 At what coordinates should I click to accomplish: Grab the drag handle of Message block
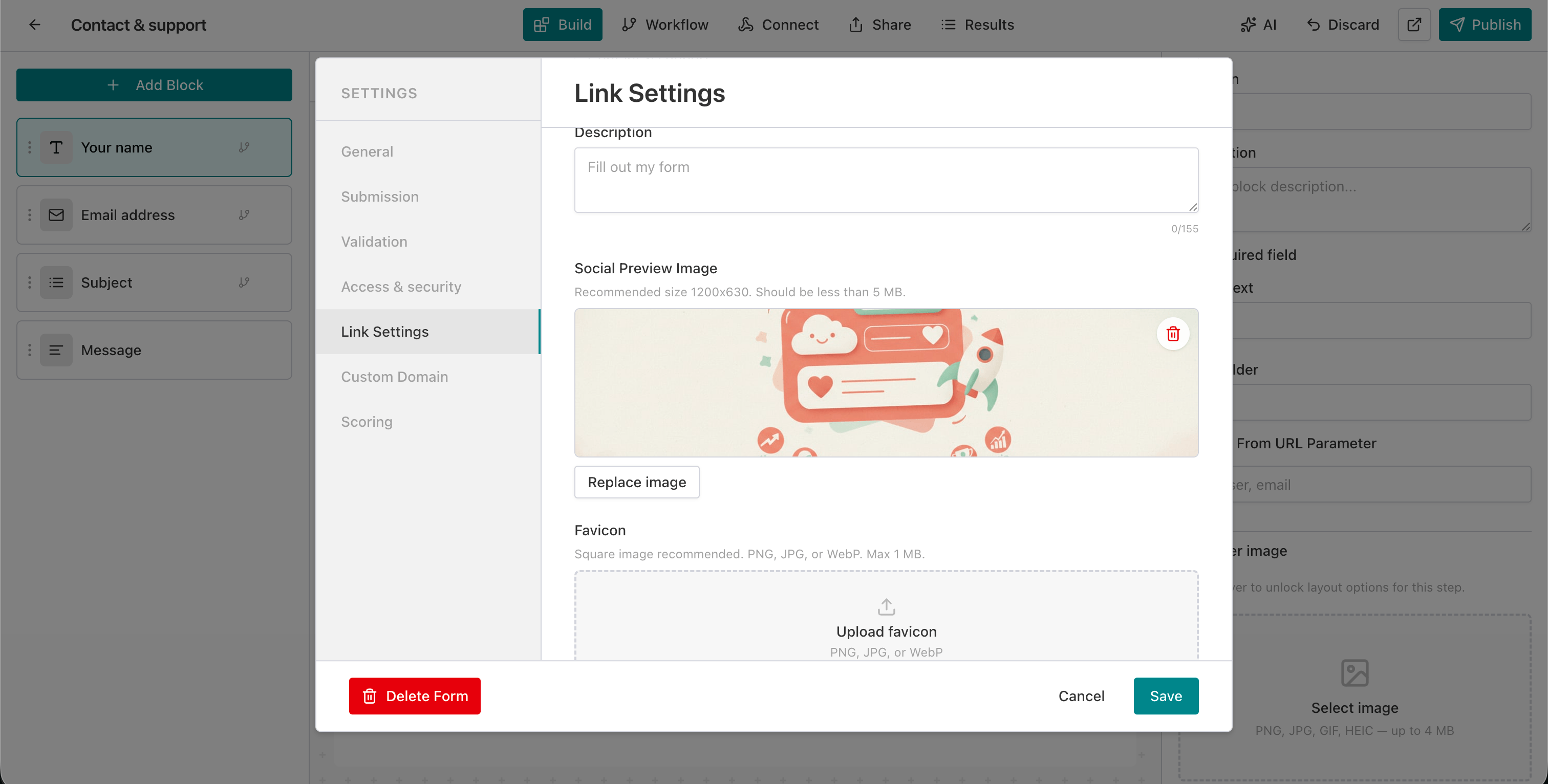(30, 350)
